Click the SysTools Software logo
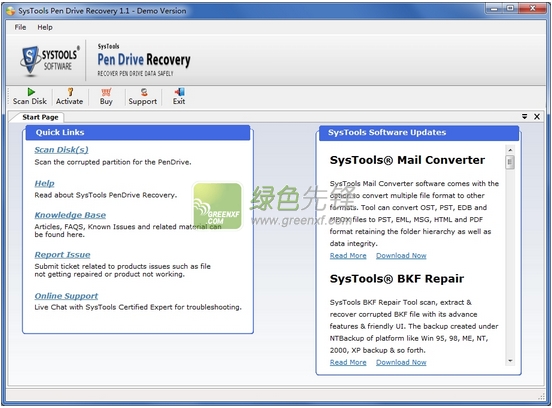Screen dimensions: 552x408 [50, 61]
